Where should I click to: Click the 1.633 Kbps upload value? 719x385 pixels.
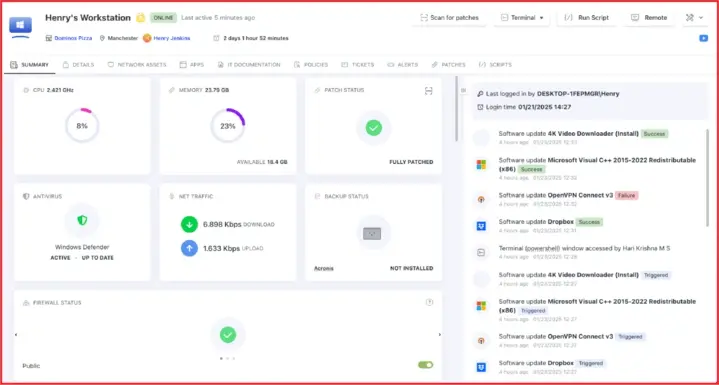tap(221, 248)
